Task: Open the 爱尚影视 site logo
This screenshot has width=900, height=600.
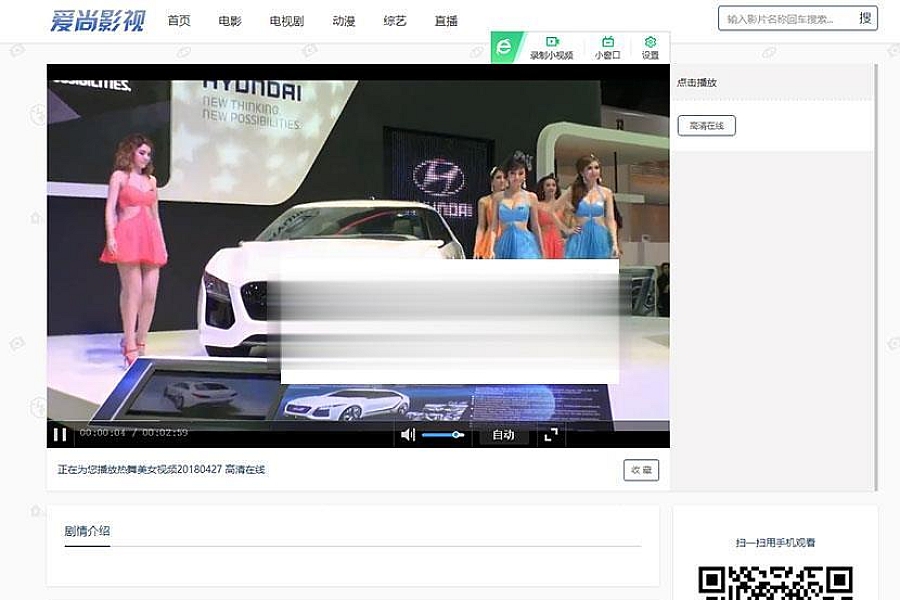Action: pos(97,21)
